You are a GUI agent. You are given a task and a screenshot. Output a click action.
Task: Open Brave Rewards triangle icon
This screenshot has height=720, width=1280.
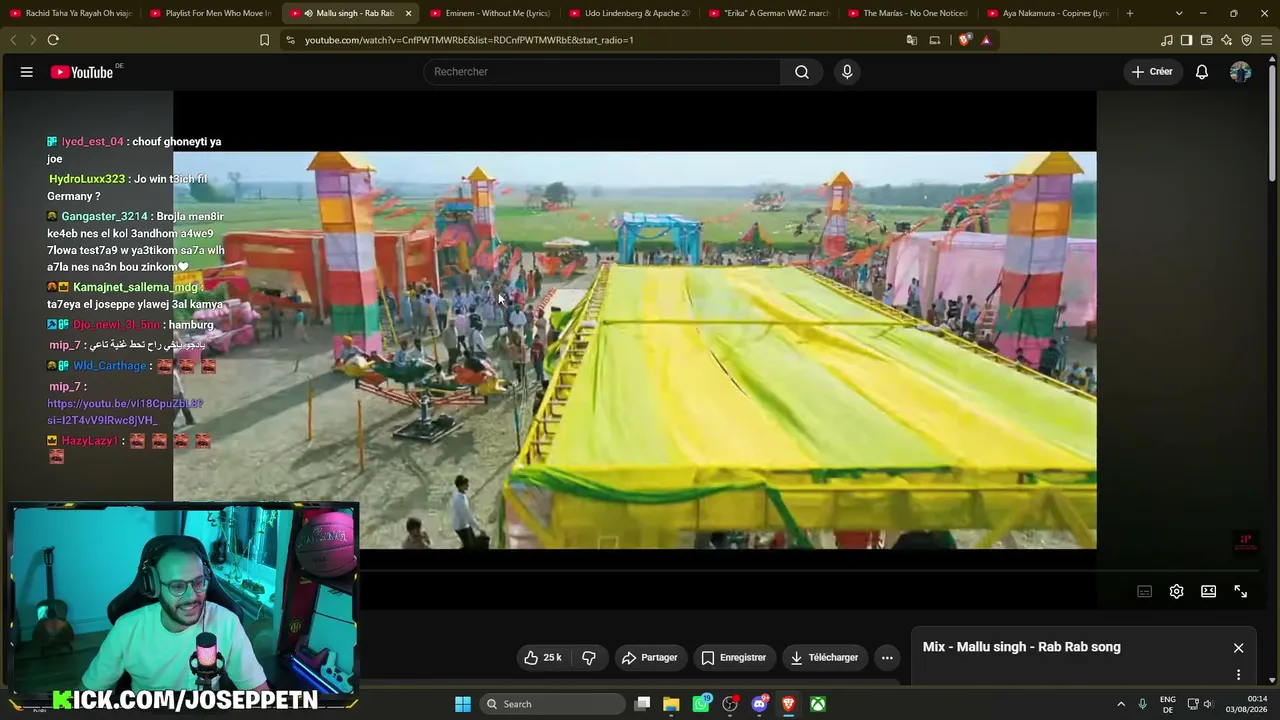(x=986, y=40)
